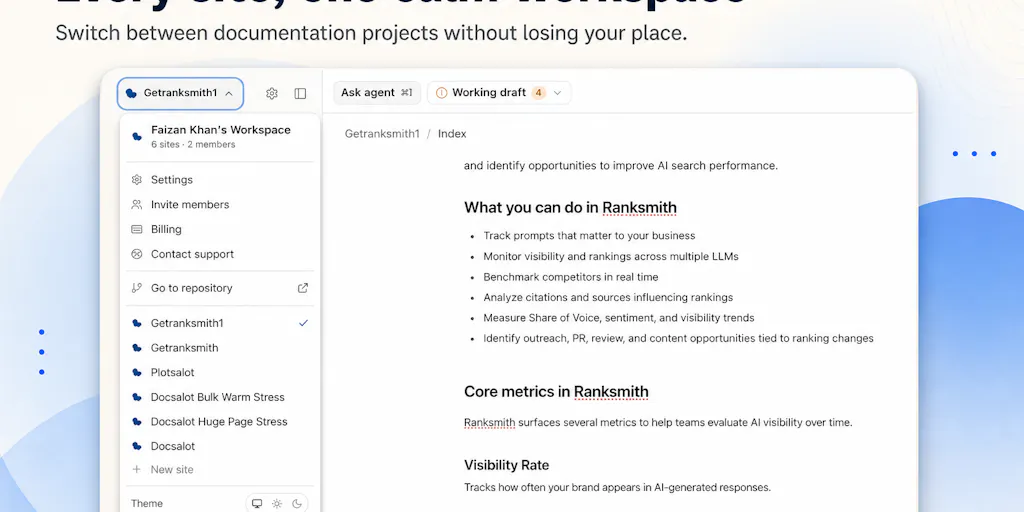Click the site icon beside Plotsalot

click(137, 372)
